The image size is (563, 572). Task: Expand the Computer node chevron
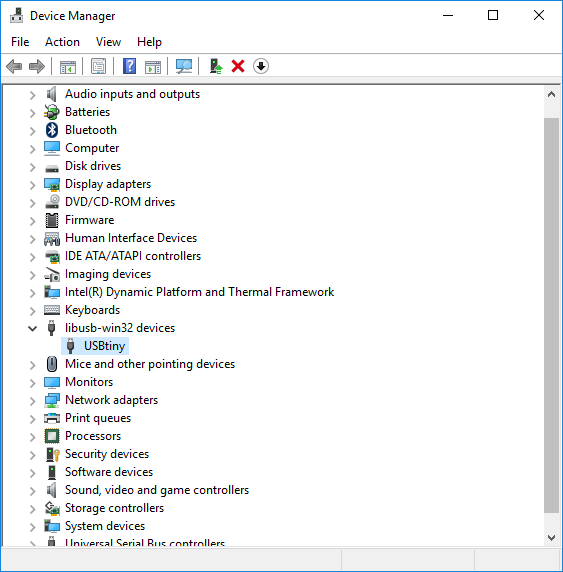pos(32,149)
